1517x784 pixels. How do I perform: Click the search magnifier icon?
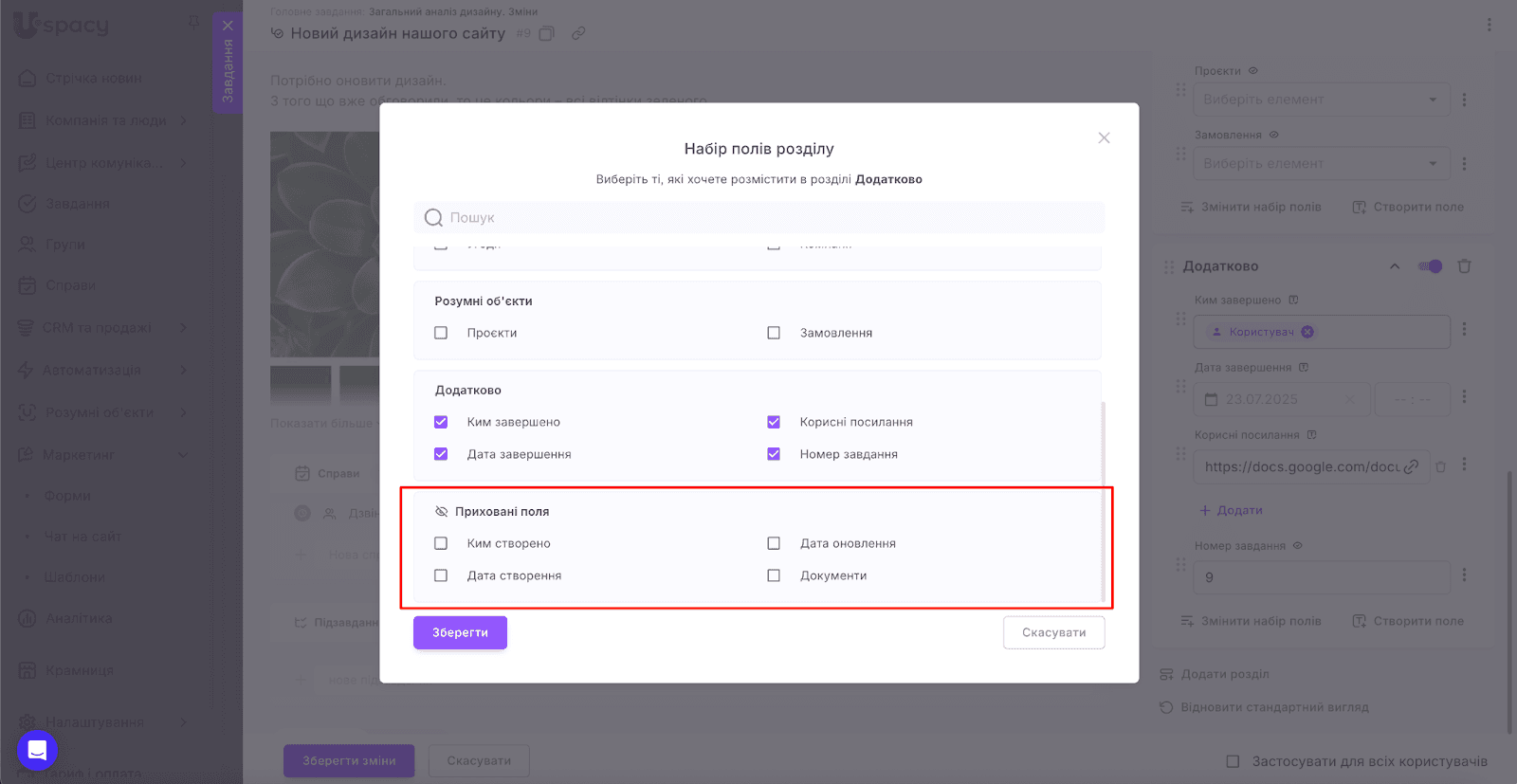point(433,218)
